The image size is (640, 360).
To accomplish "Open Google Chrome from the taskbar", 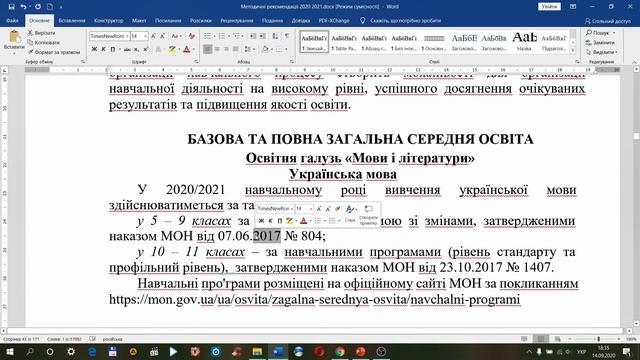I will [340, 351].
